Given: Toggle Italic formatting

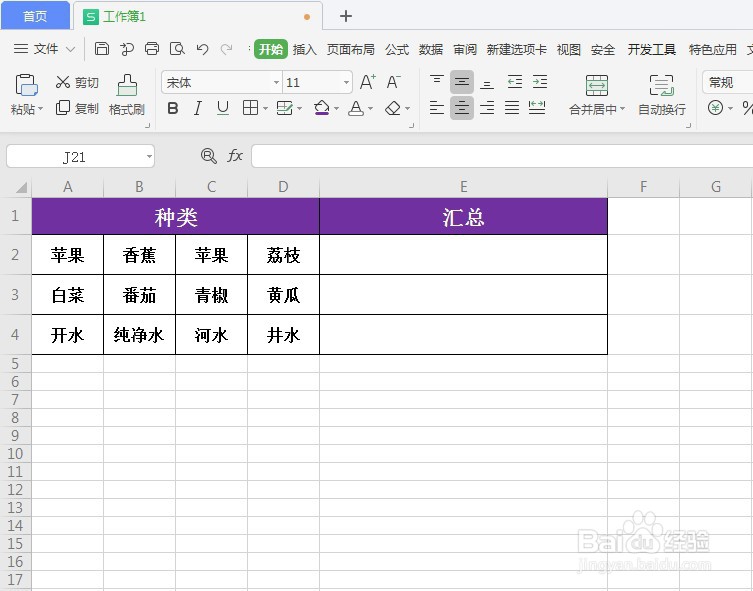Looking at the screenshot, I should pyautogui.click(x=197, y=109).
